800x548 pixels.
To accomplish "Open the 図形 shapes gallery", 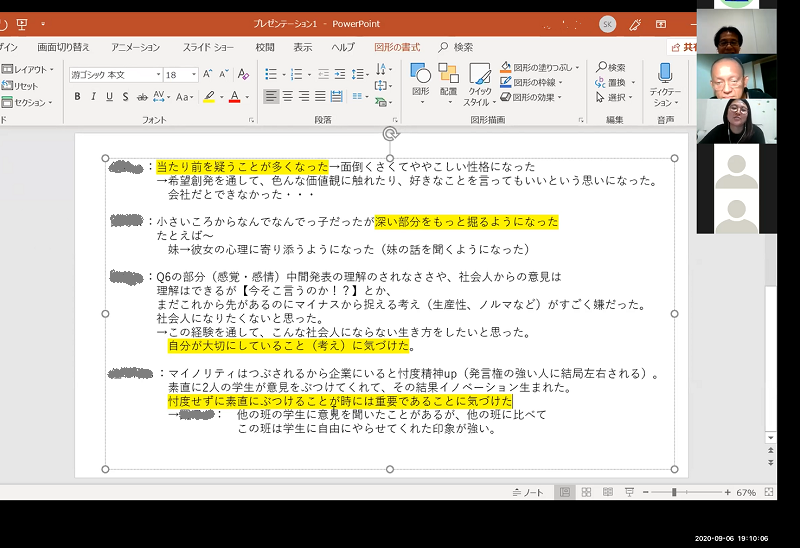I will pos(420,80).
